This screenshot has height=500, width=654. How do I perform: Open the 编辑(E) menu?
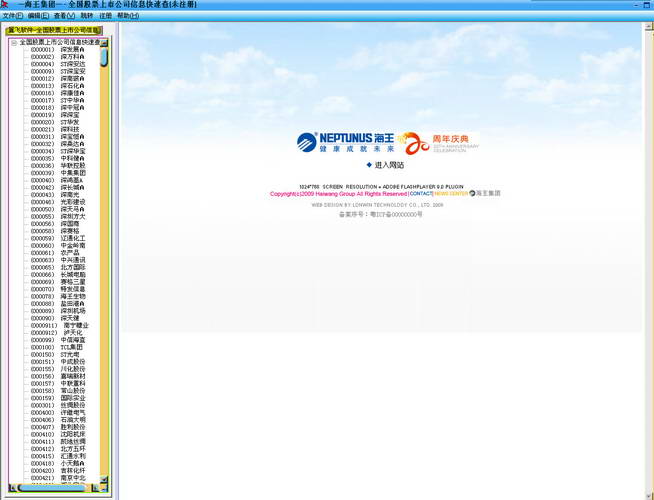(38, 16)
